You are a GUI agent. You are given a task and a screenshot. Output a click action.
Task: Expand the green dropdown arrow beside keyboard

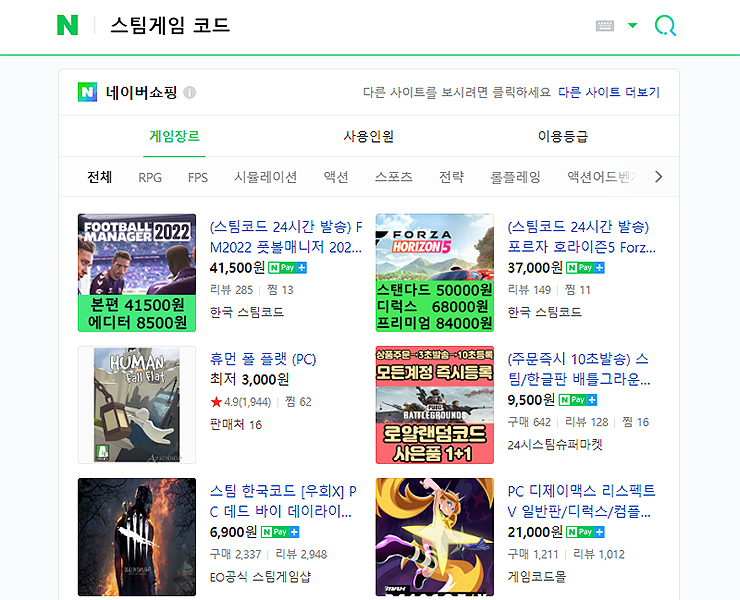click(632, 25)
